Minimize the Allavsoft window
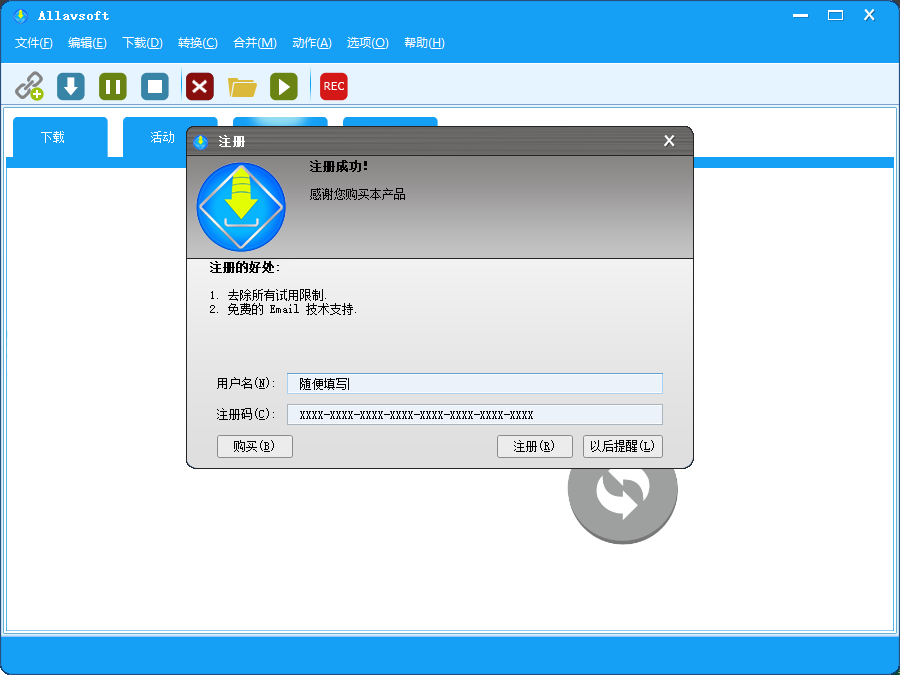 [801, 15]
